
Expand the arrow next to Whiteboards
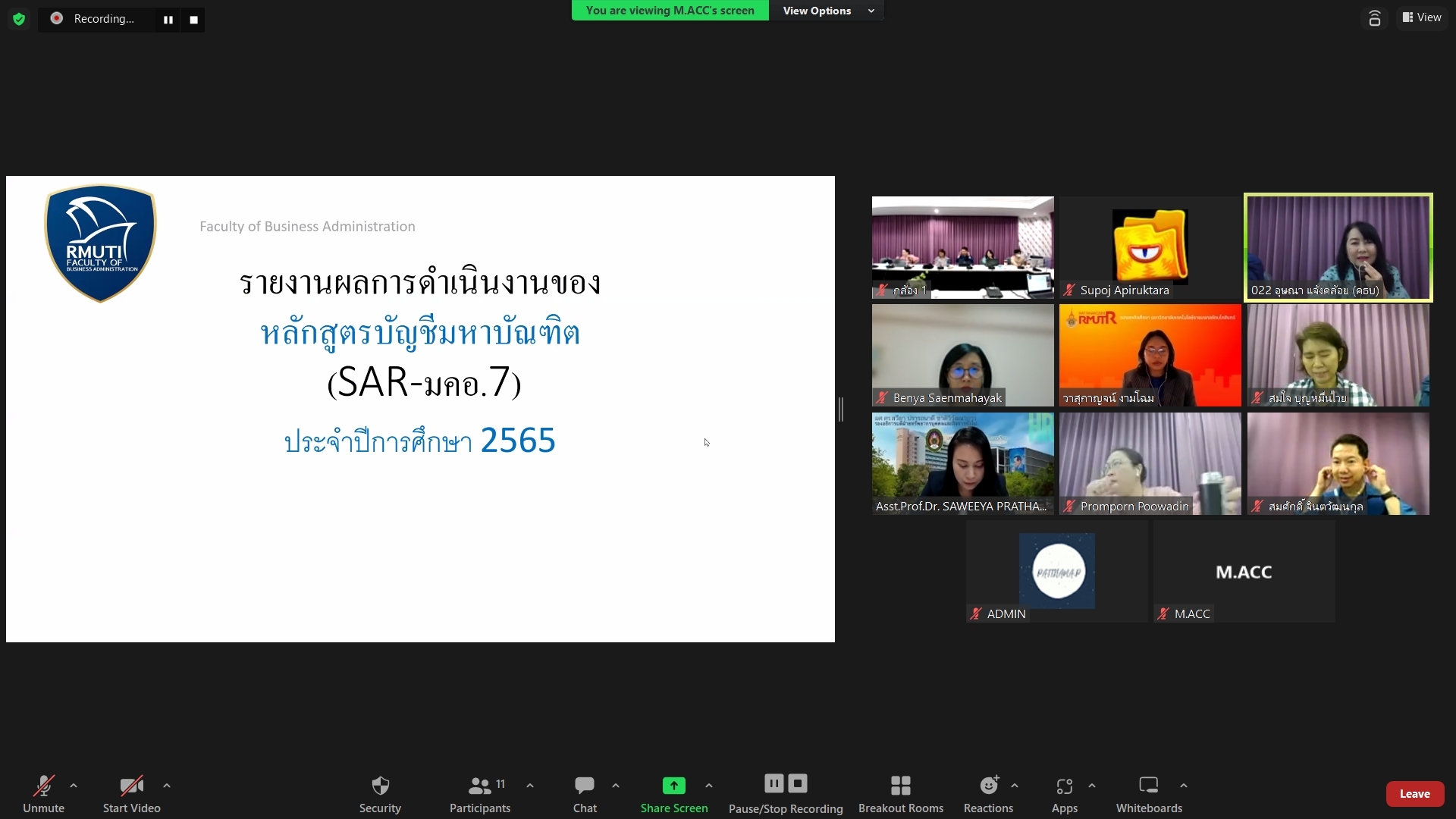1184,786
